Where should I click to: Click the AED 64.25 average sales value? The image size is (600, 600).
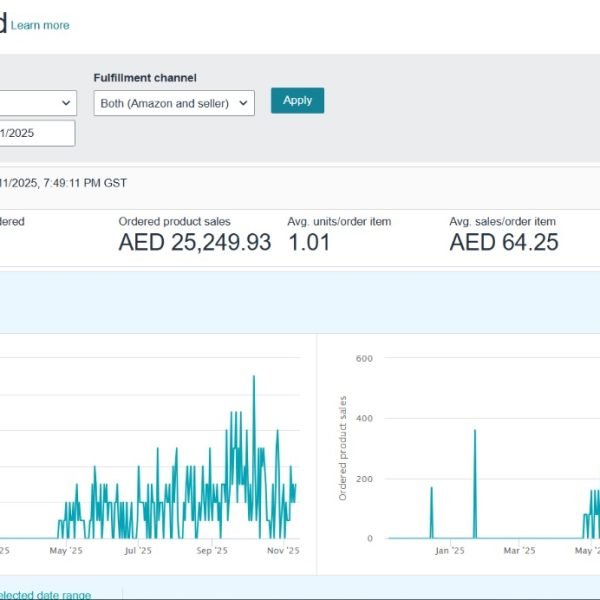503,242
